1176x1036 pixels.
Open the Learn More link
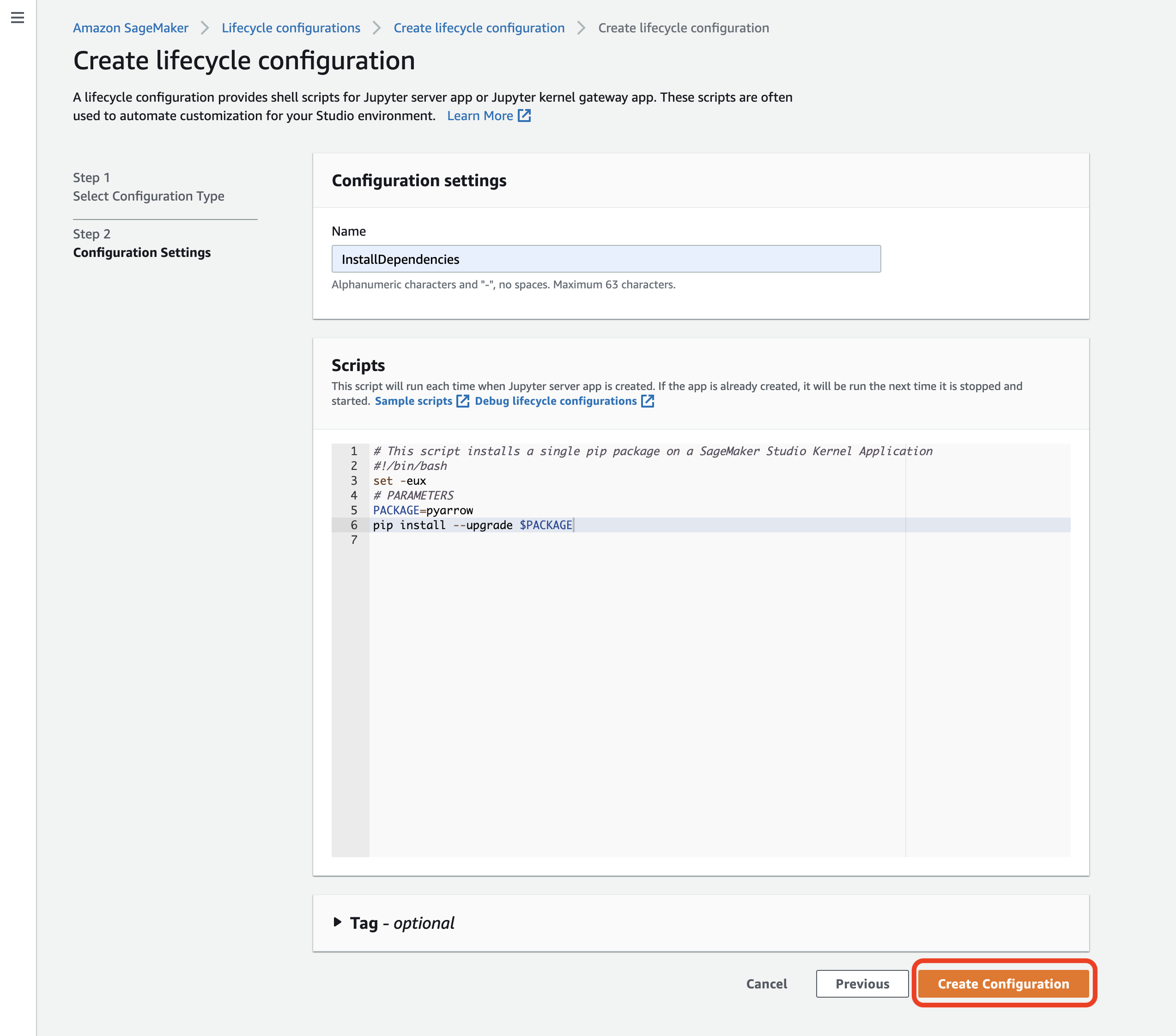(x=480, y=116)
